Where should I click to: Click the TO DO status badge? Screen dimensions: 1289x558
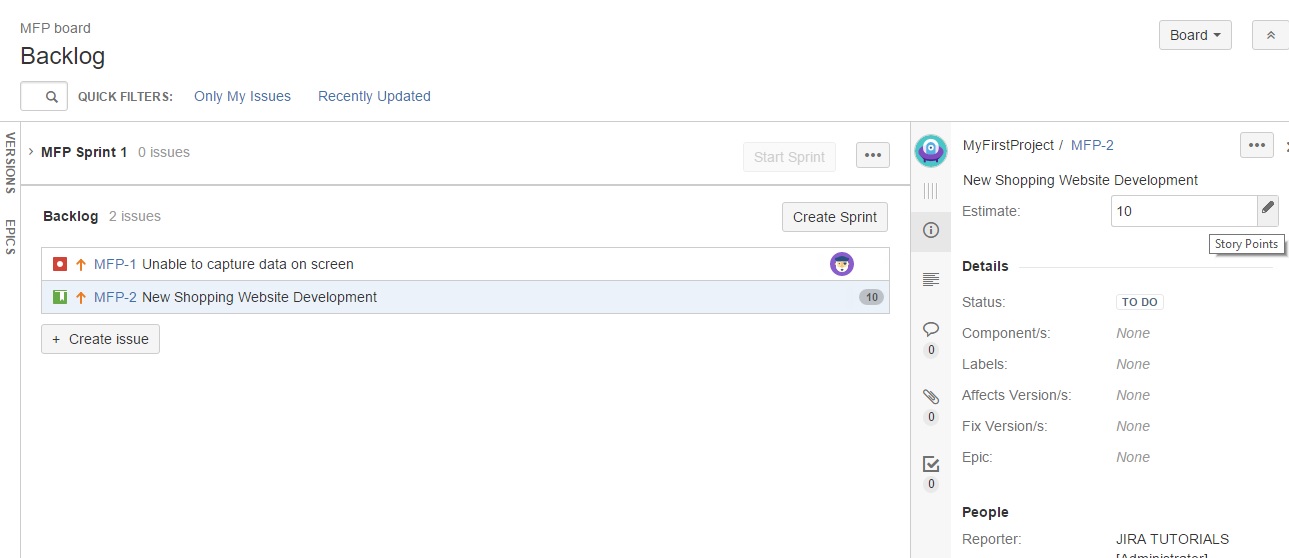pos(1140,302)
